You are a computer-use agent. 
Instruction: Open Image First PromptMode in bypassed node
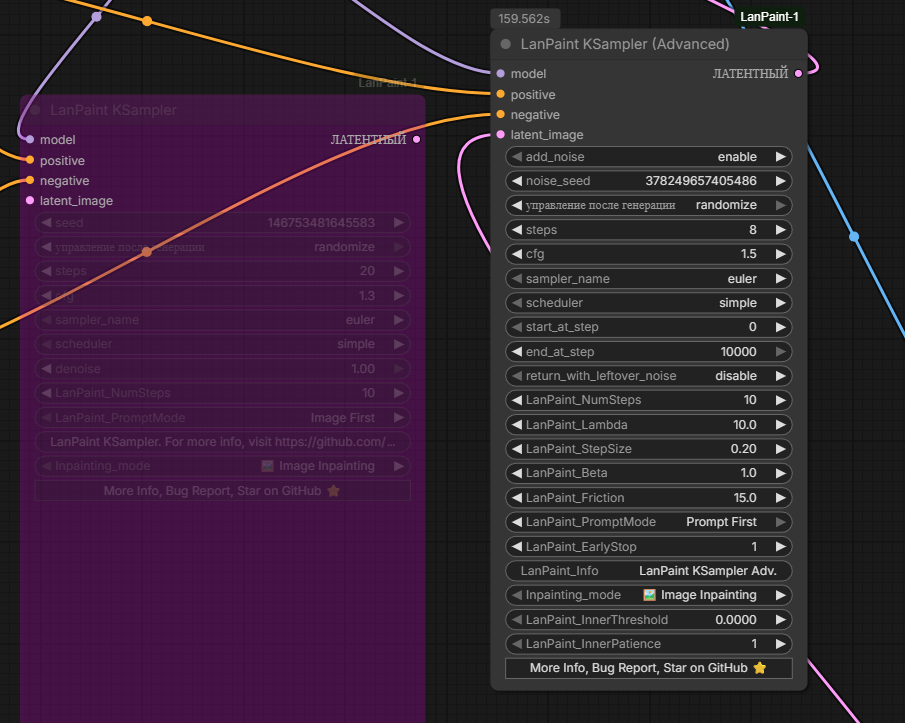click(x=222, y=418)
